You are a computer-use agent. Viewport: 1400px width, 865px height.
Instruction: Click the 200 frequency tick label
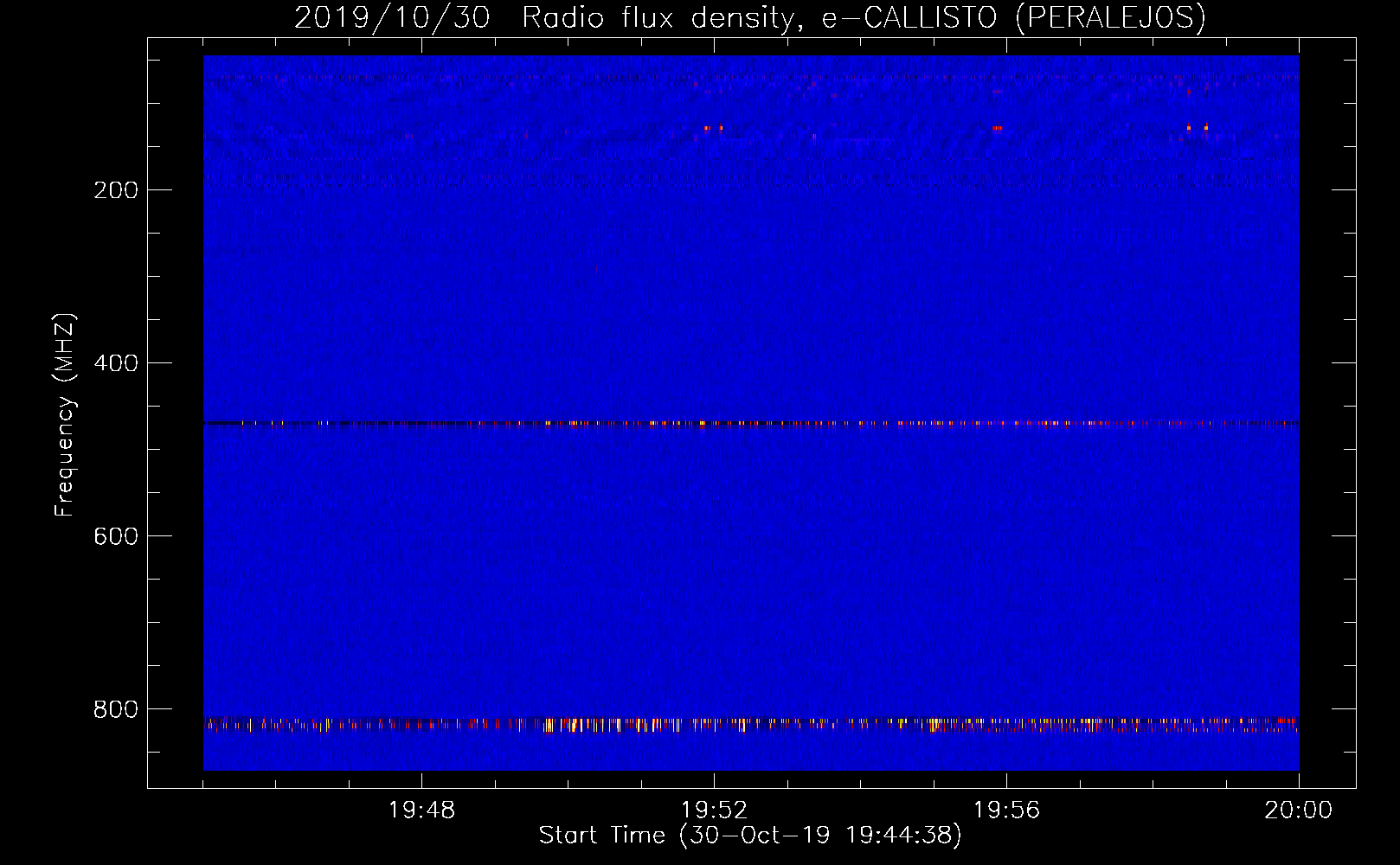click(116, 190)
